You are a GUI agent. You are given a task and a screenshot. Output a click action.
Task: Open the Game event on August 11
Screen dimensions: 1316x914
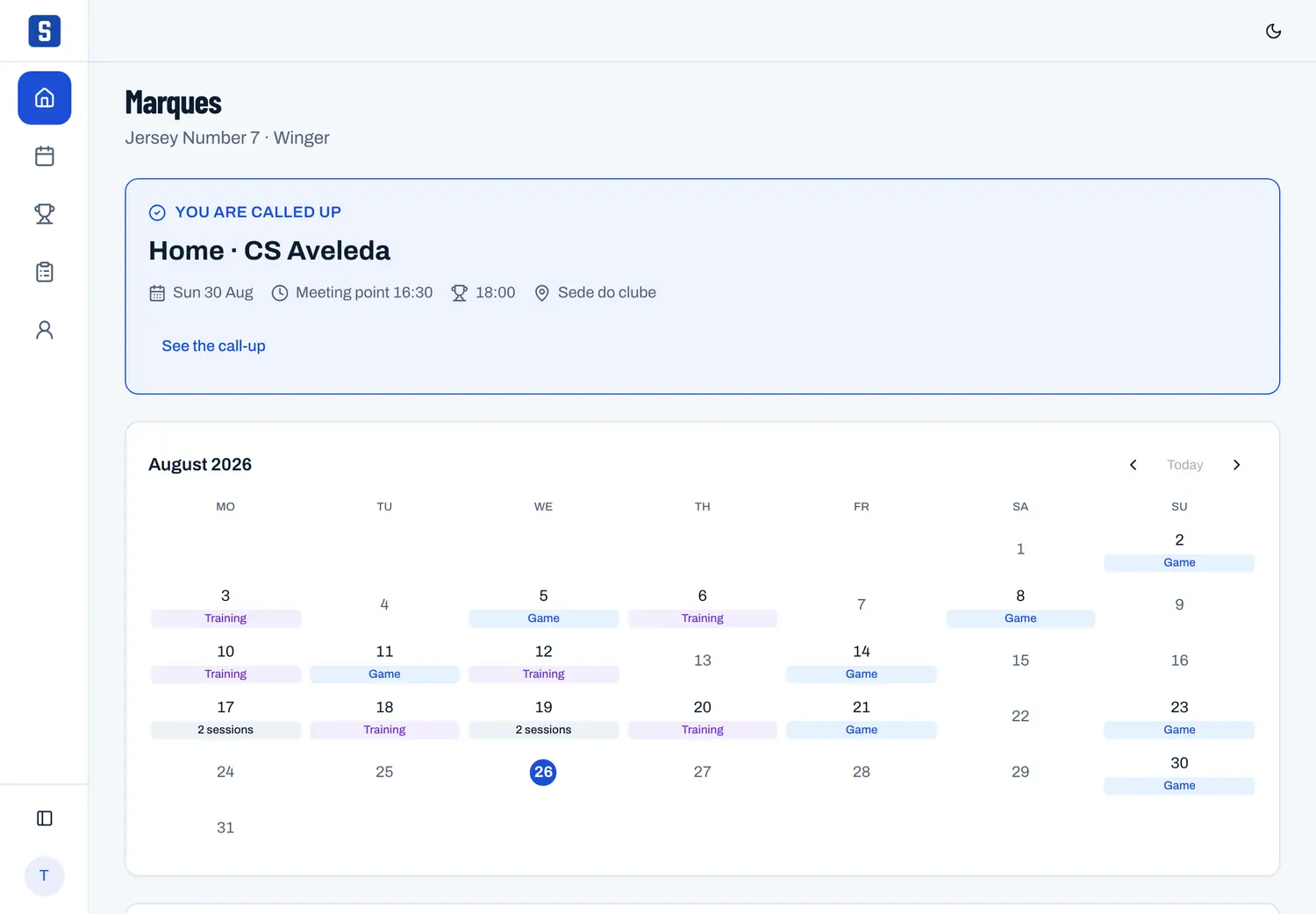384,674
